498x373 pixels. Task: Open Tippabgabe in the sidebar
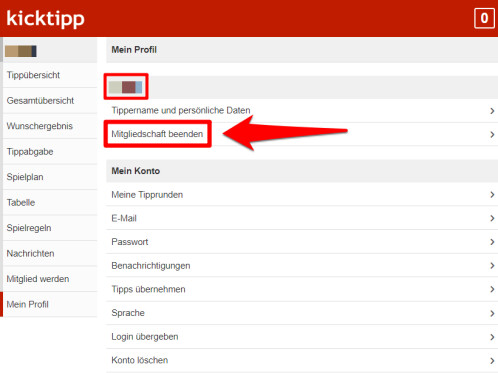50,152
